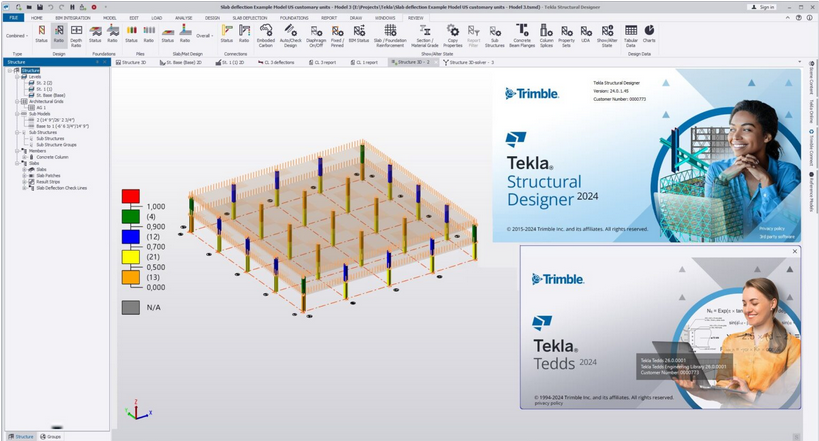Open the Tabular Data view

[x=629, y=36]
